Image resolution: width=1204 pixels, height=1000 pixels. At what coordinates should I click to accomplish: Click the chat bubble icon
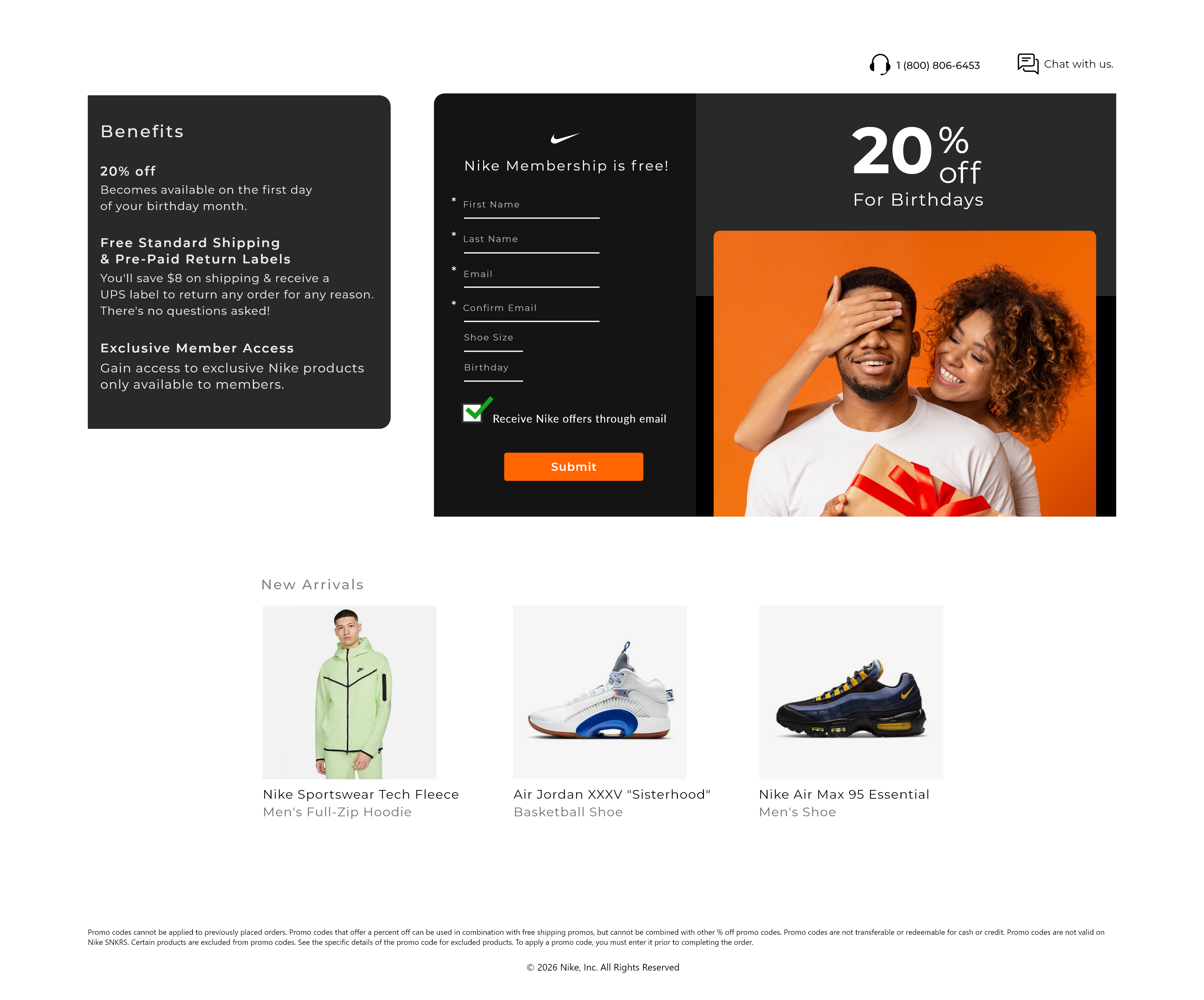(1027, 64)
